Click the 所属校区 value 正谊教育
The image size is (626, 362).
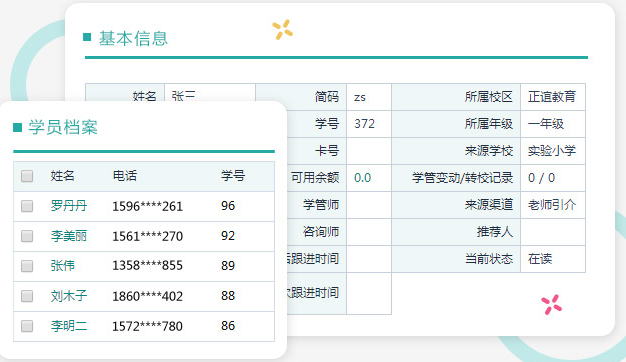point(552,97)
